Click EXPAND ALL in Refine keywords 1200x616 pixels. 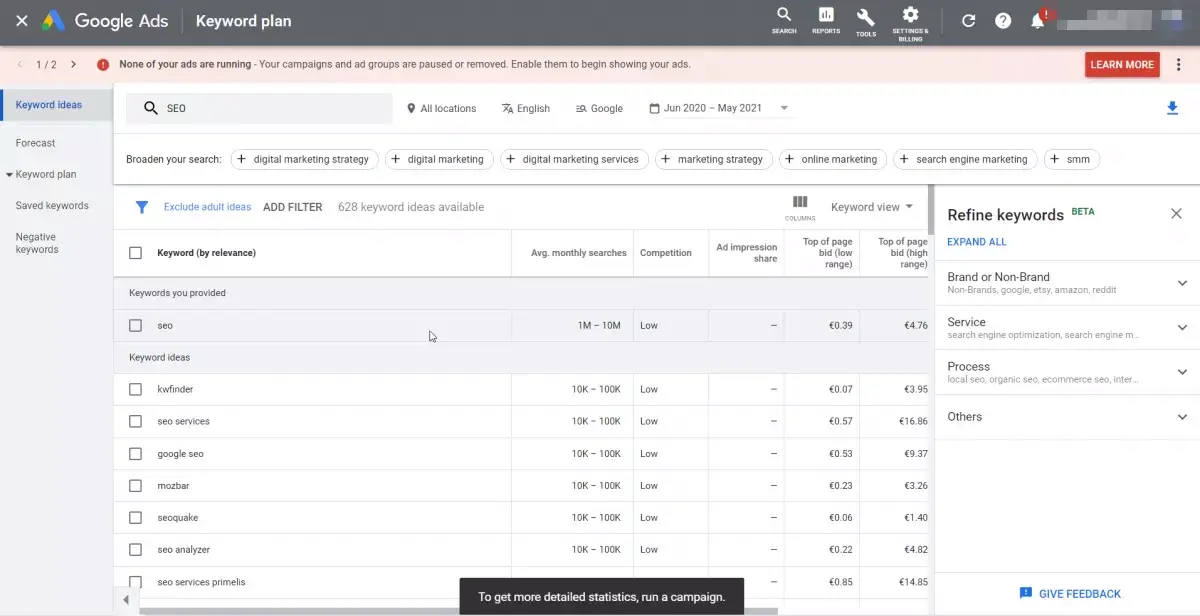coord(977,242)
